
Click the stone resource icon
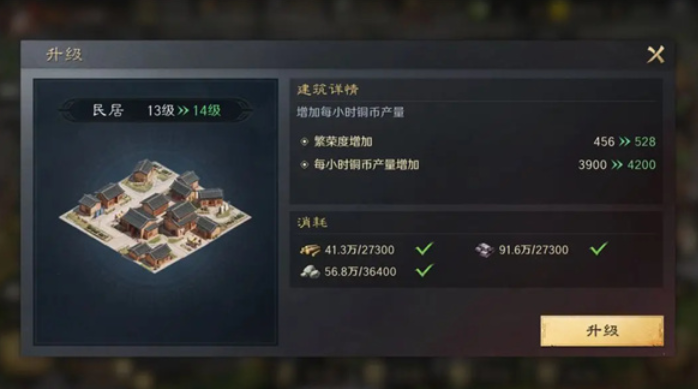(x=310, y=271)
